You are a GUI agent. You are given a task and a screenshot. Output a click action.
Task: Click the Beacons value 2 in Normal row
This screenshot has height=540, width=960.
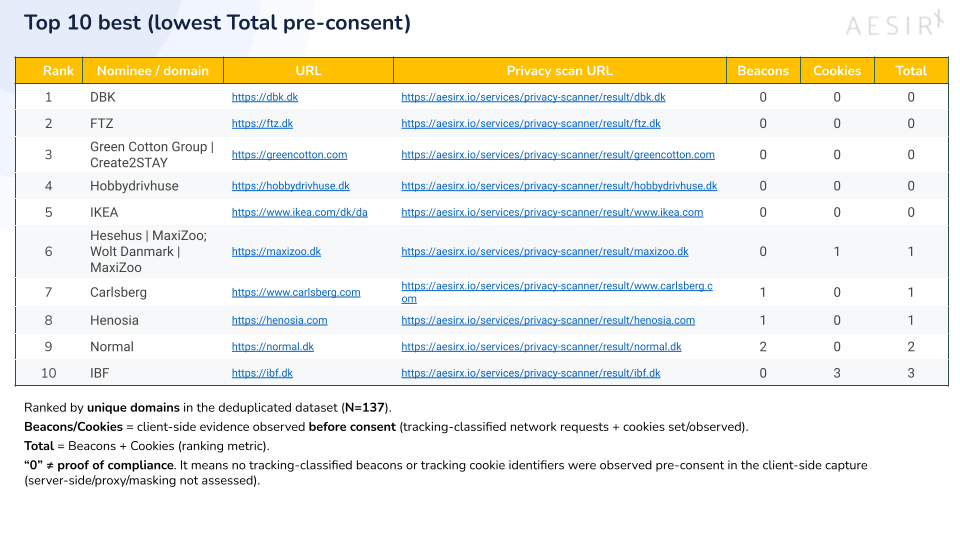(763, 347)
